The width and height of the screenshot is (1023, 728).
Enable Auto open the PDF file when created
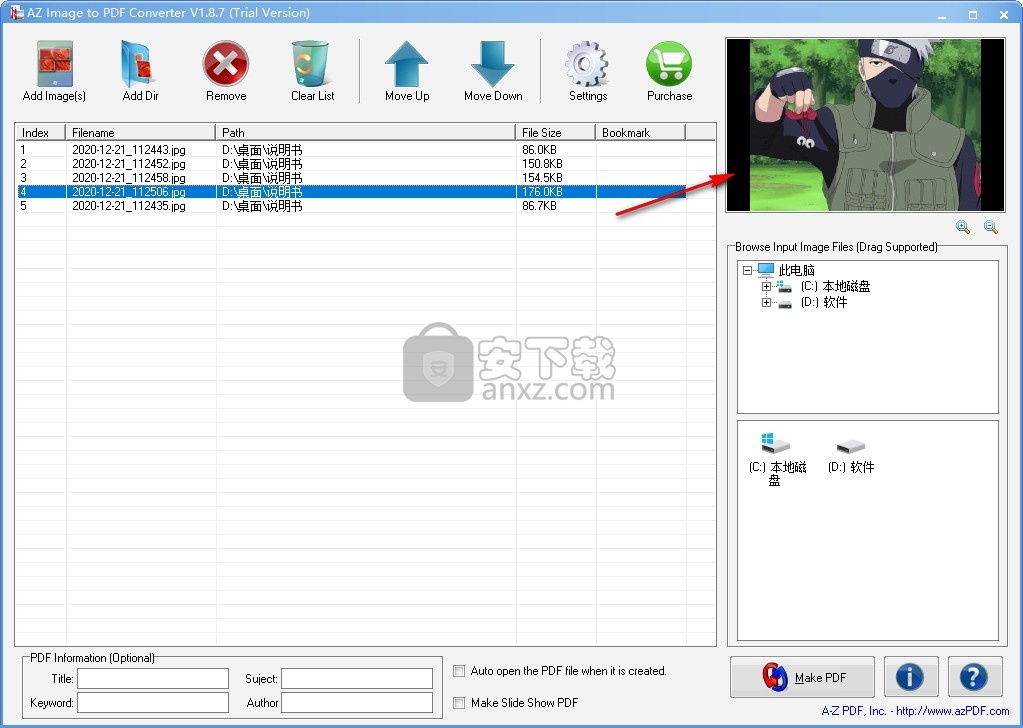pyautogui.click(x=459, y=671)
